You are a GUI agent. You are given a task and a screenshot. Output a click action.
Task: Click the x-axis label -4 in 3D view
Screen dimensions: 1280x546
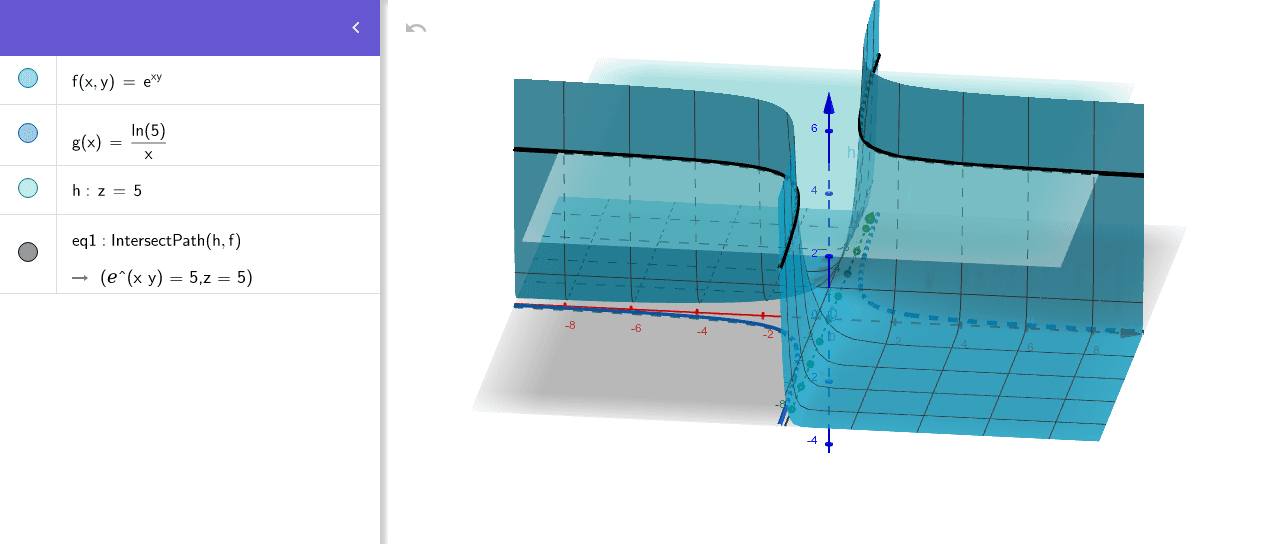(x=701, y=330)
